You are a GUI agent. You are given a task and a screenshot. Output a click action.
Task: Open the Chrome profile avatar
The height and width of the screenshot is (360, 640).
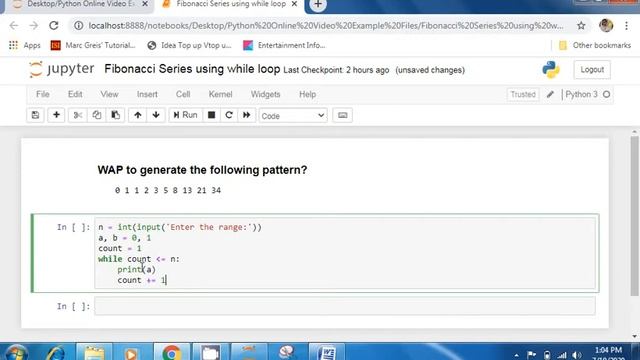coord(606,26)
